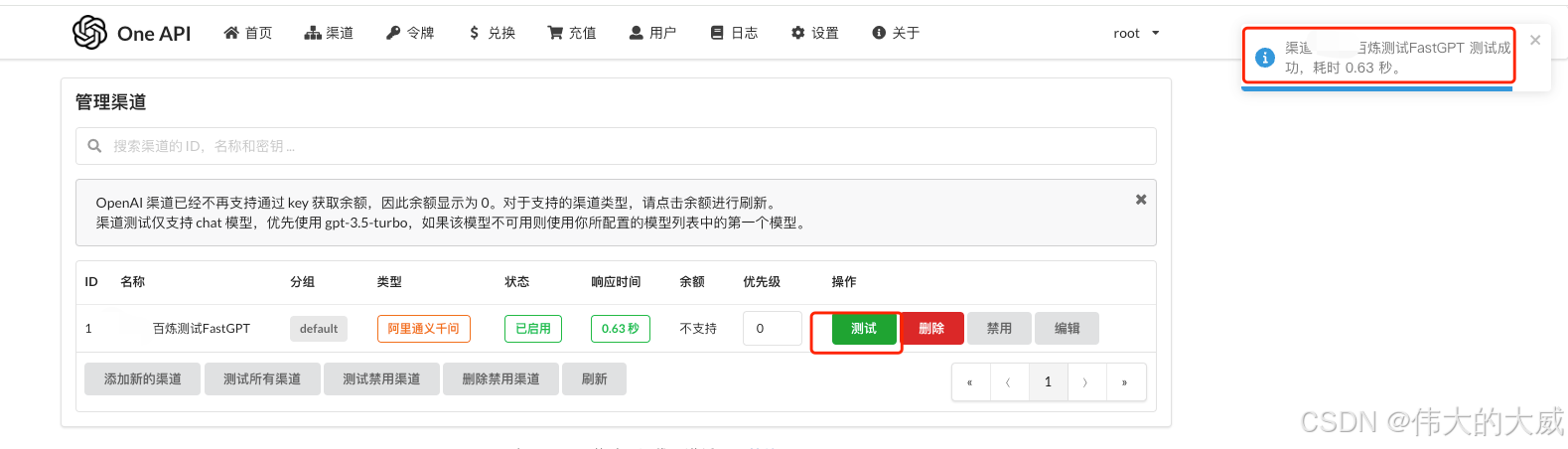
Task: Open the 关于 about page
Action: tap(896, 33)
